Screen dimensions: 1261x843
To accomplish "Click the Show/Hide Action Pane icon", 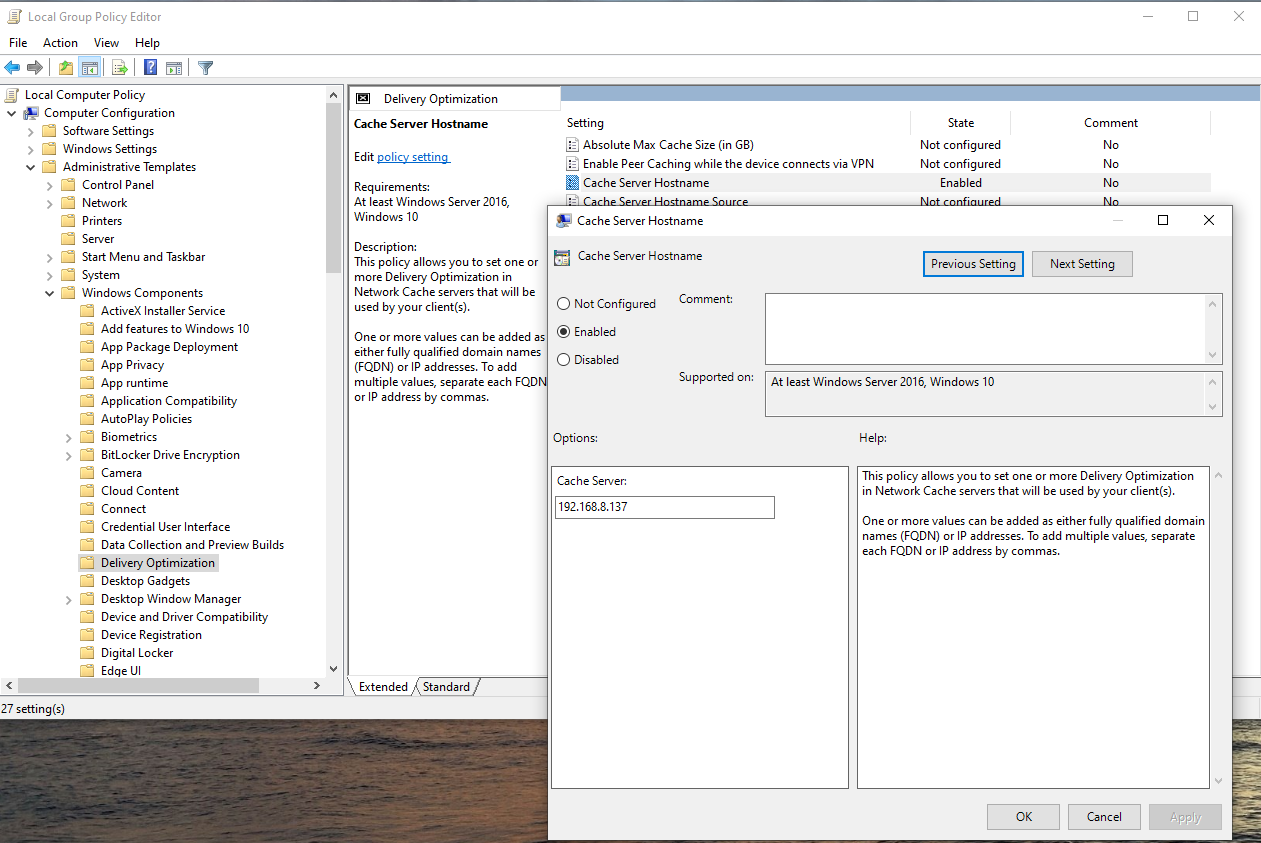I will (174, 68).
